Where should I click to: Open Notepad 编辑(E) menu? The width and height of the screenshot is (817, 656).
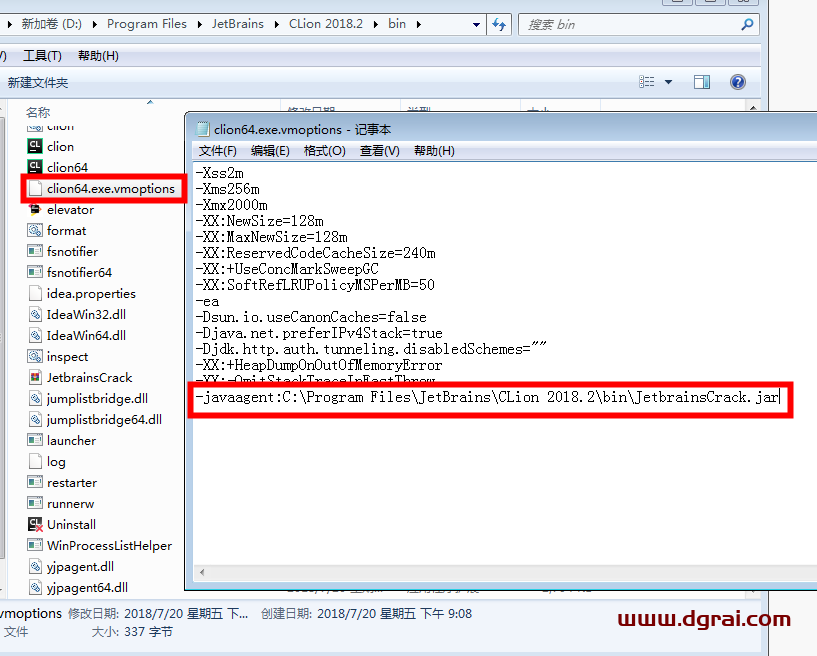pyautogui.click(x=270, y=151)
